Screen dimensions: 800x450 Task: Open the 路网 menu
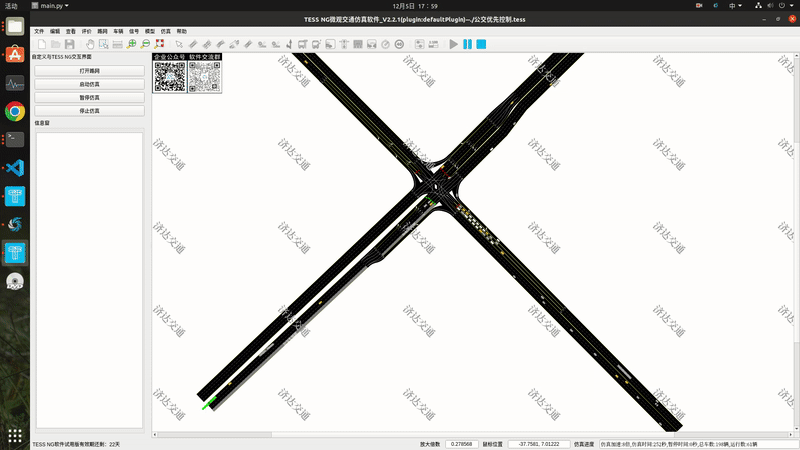tap(102, 32)
